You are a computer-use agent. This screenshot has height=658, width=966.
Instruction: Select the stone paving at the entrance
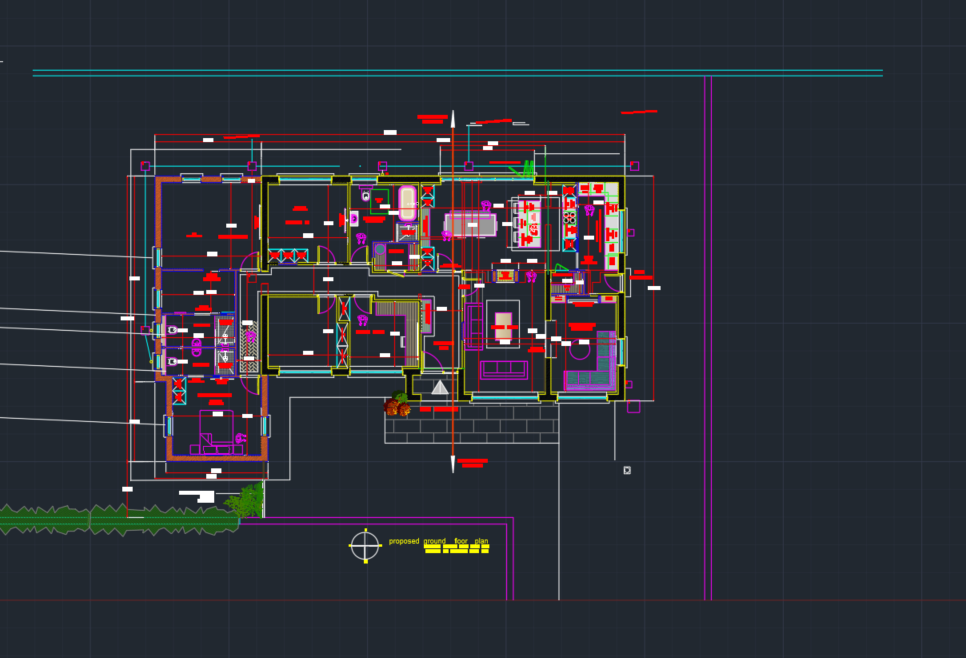(x=470, y=428)
